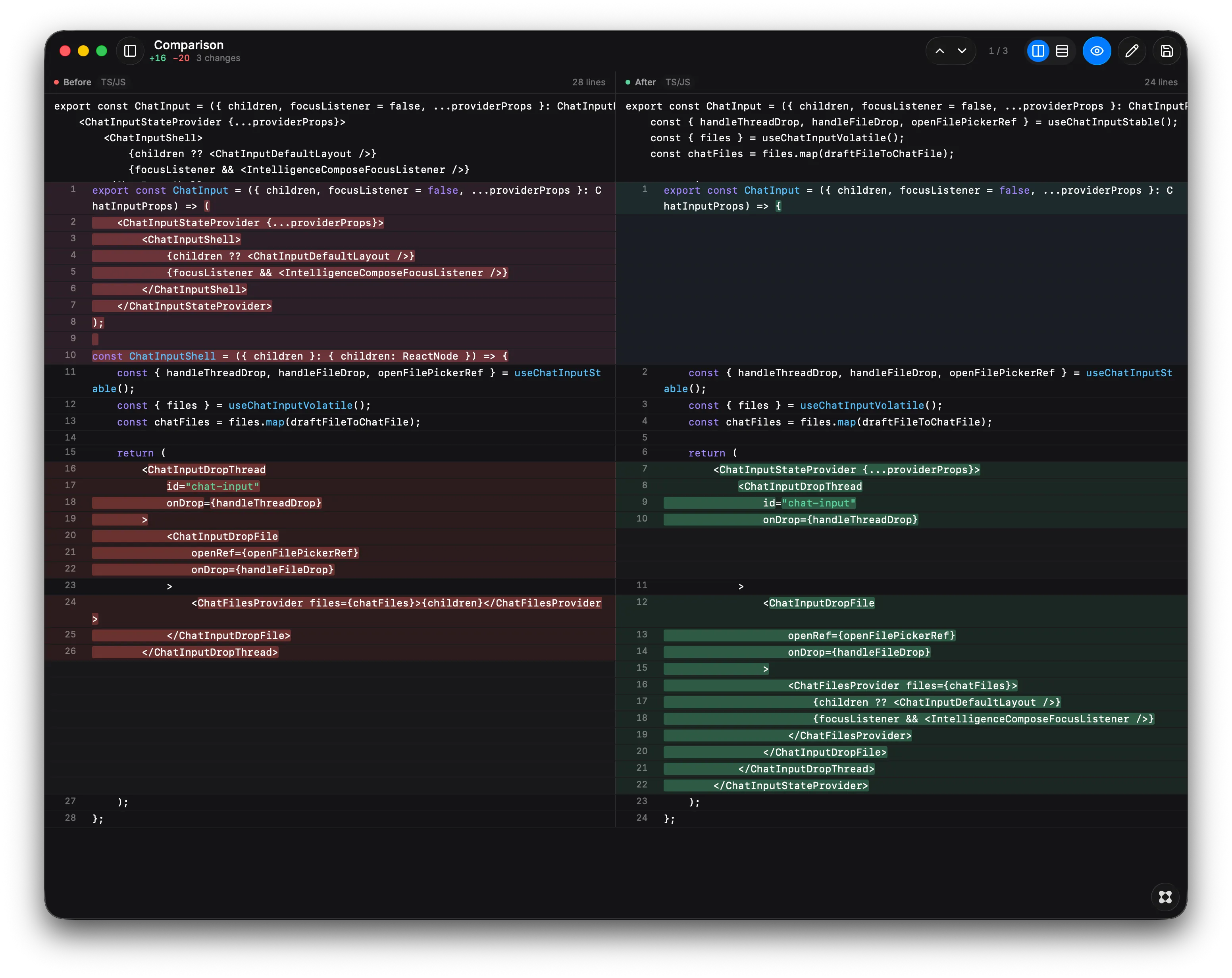
Task: Click After line 3 useChatInputVolatile statement
Action: coord(815,405)
